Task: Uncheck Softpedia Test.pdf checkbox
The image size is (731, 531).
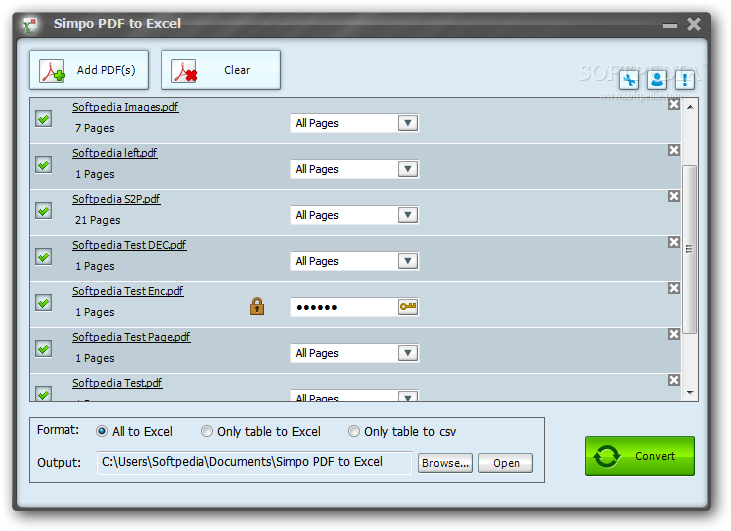Action: [x=44, y=394]
